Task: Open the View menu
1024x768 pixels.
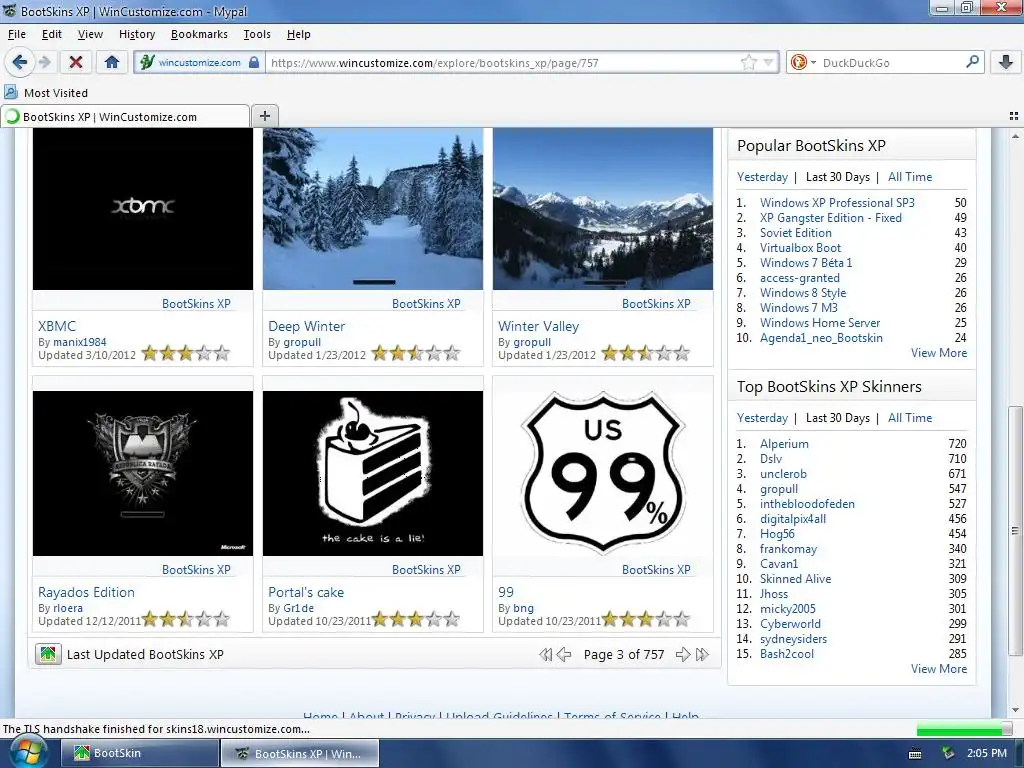Action: 90,34
